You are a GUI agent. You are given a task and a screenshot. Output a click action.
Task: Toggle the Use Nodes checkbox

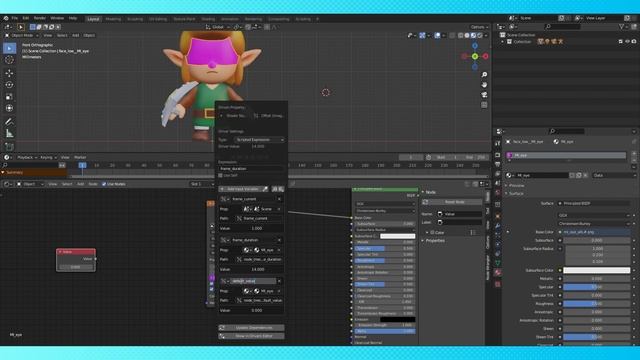[104, 184]
